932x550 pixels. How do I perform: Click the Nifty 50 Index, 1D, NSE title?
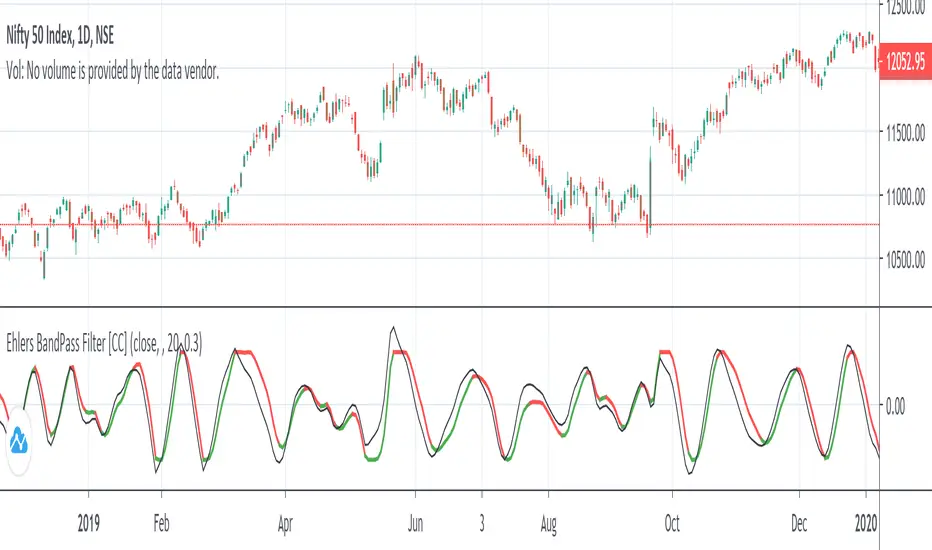tap(60, 36)
